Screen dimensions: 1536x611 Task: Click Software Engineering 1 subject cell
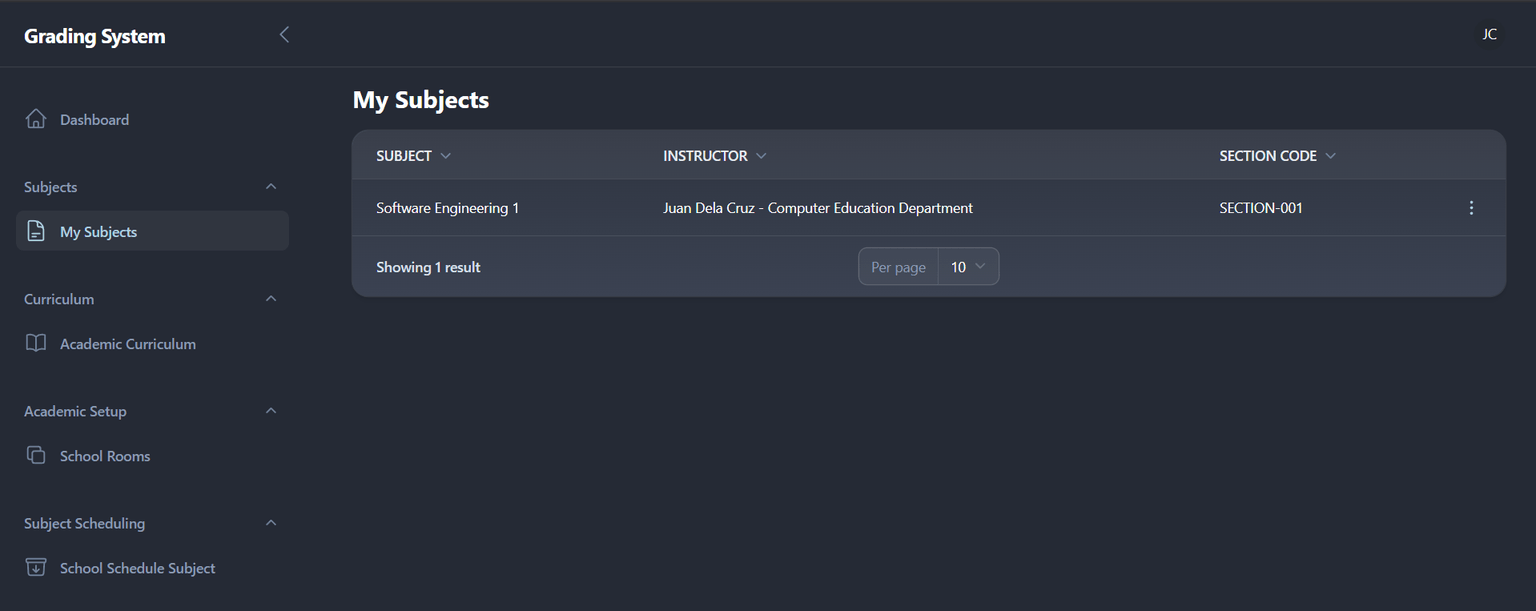tap(448, 208)
